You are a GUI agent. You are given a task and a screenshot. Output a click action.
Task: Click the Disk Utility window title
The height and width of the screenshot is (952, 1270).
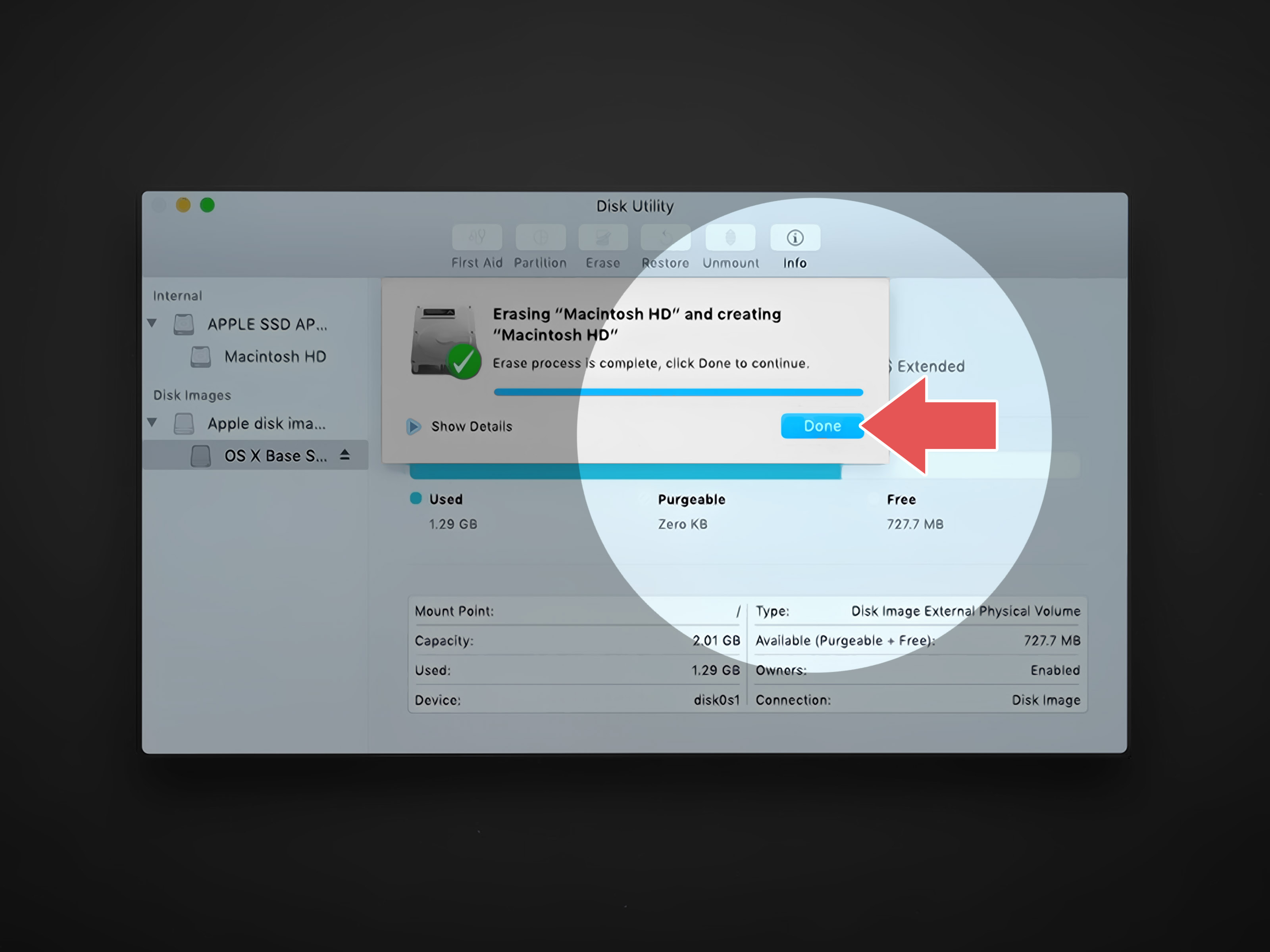point(635,206)
